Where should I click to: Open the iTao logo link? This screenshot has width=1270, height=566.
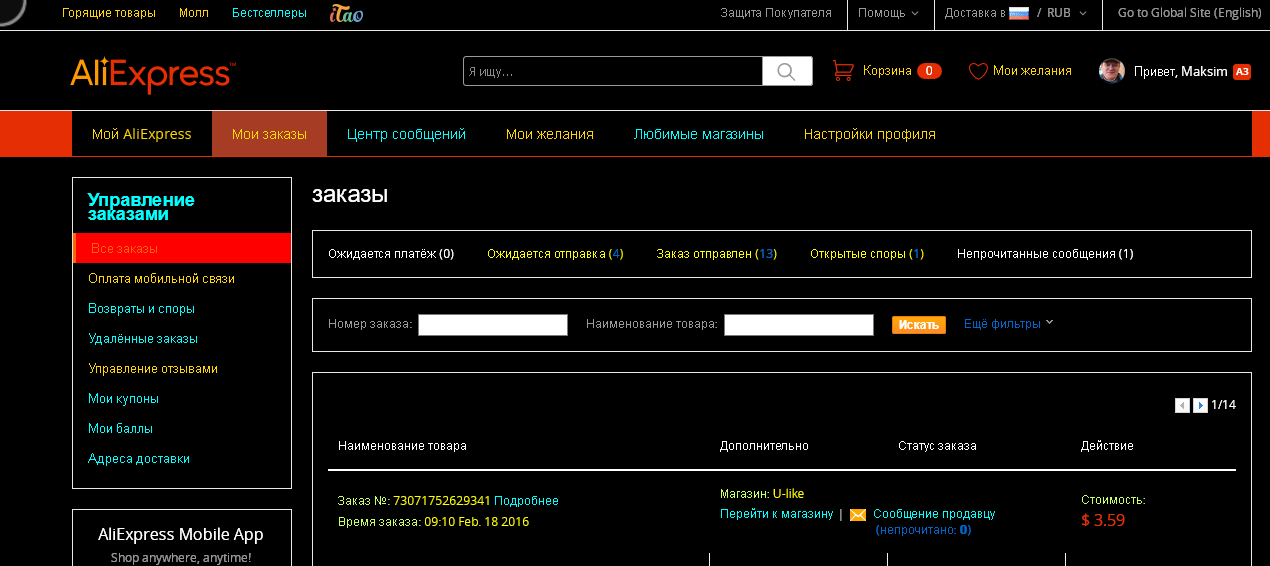pyautogui.click(x=346, y=14)
